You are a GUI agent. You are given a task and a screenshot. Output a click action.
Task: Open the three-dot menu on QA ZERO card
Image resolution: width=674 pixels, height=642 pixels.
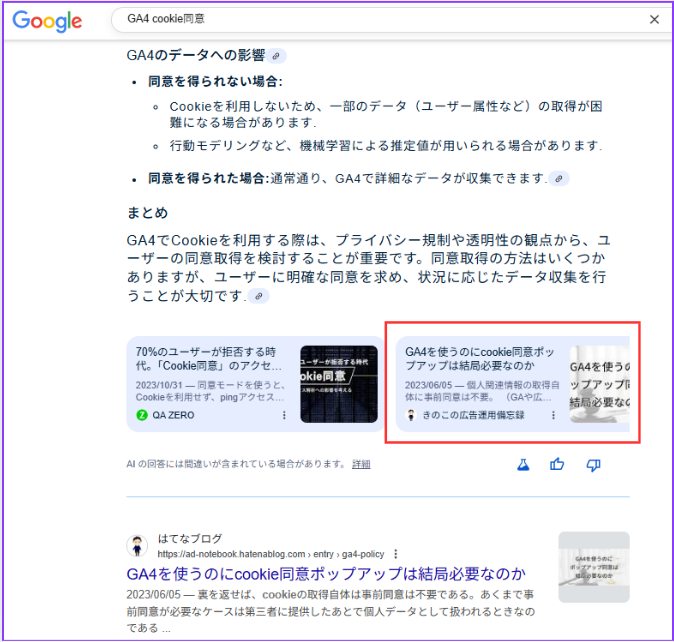tap(284, 415)
